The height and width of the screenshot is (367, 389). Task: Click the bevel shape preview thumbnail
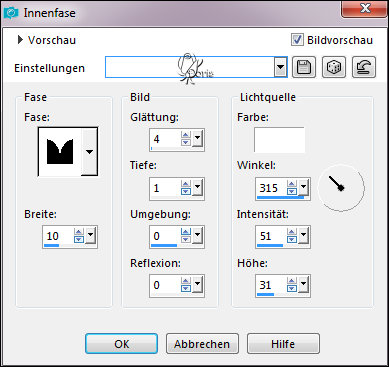[x=60, y=152]
